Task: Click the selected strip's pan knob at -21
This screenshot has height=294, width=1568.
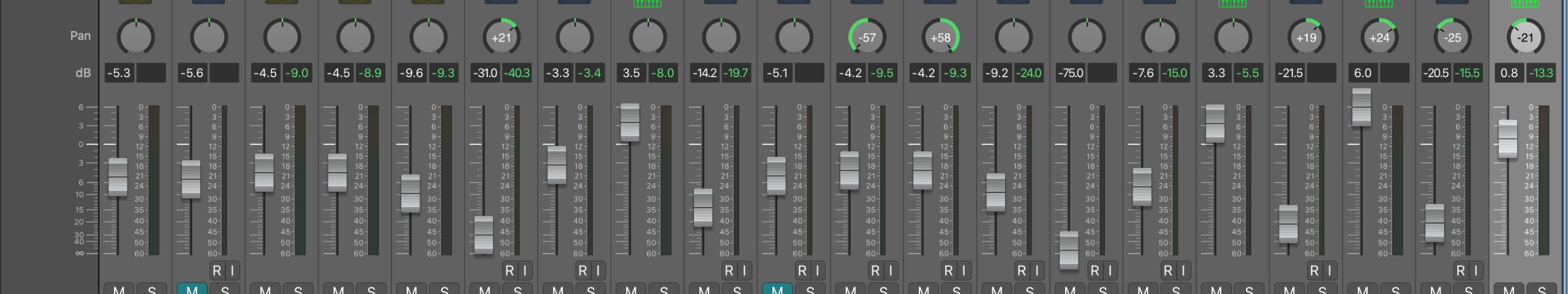Action: [x=1525, y=37]
